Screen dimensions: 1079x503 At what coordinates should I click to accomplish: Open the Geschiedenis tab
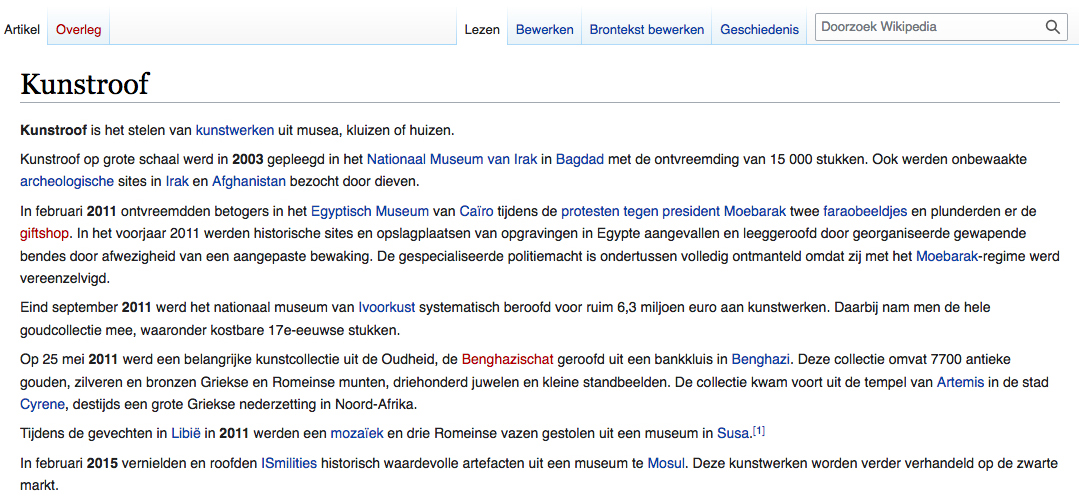tap(759, 30)
